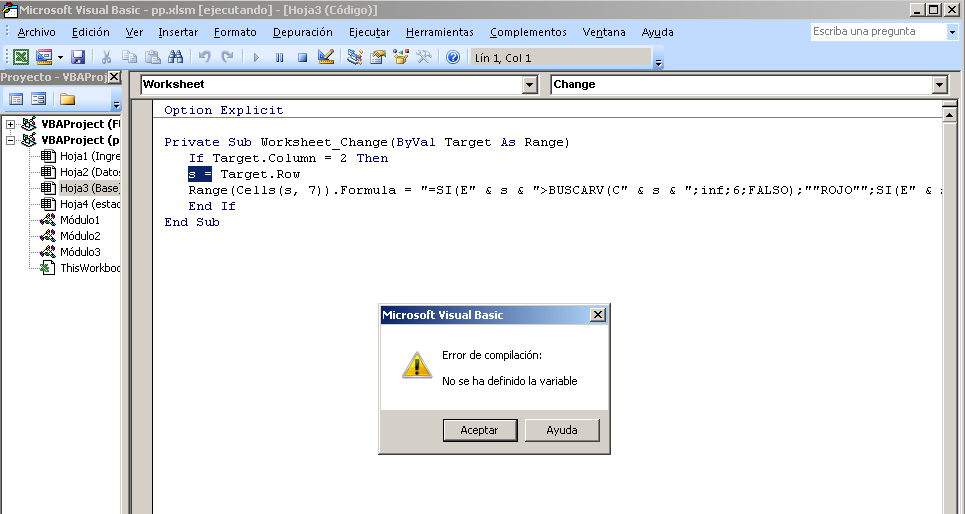Click the Redo arrow icon
The width and height of the screenshot is (965, 514).
click(x=227, y=57)
